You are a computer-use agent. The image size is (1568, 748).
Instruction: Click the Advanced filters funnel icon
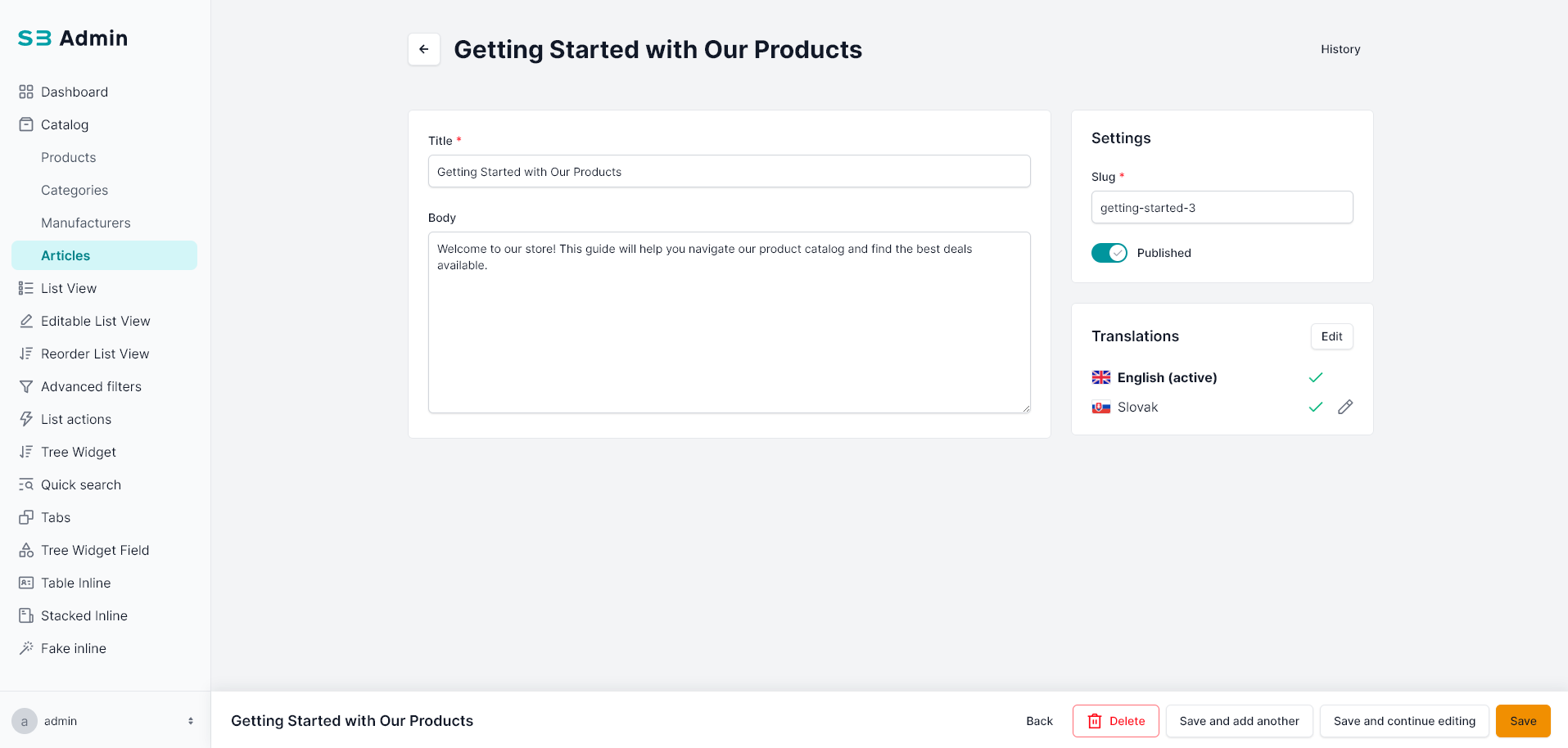click(26, 386)
